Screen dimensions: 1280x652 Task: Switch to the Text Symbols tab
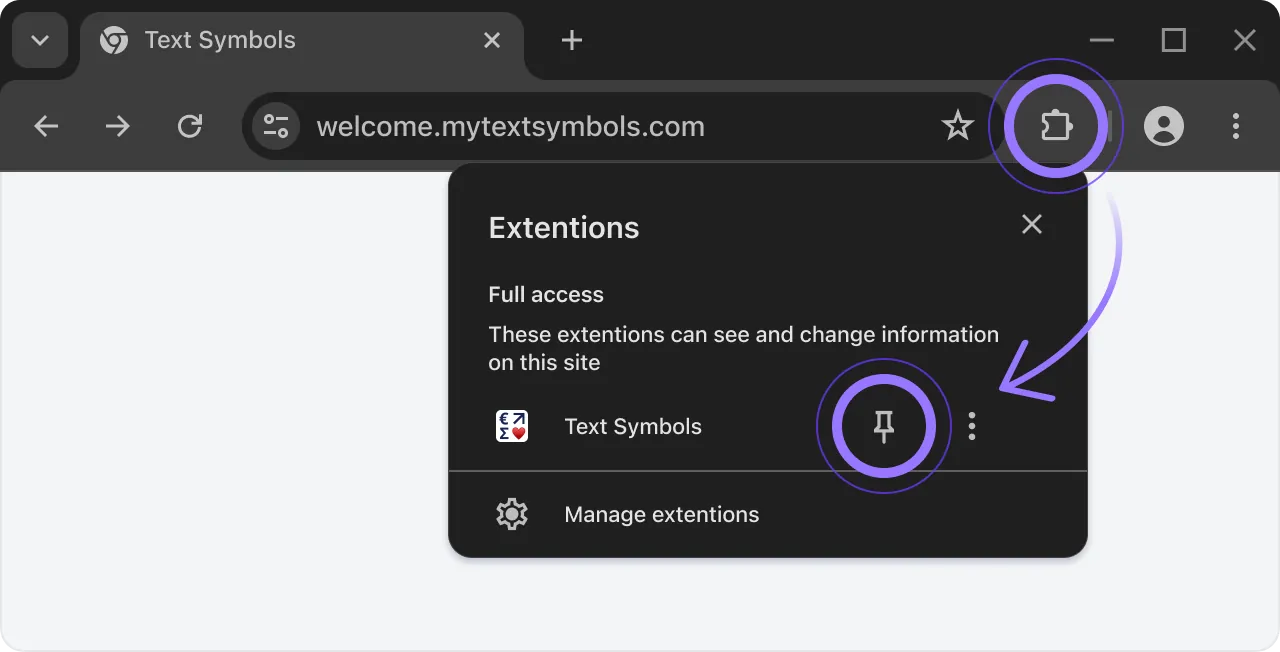pyautogui.click(x=220, y=40)
